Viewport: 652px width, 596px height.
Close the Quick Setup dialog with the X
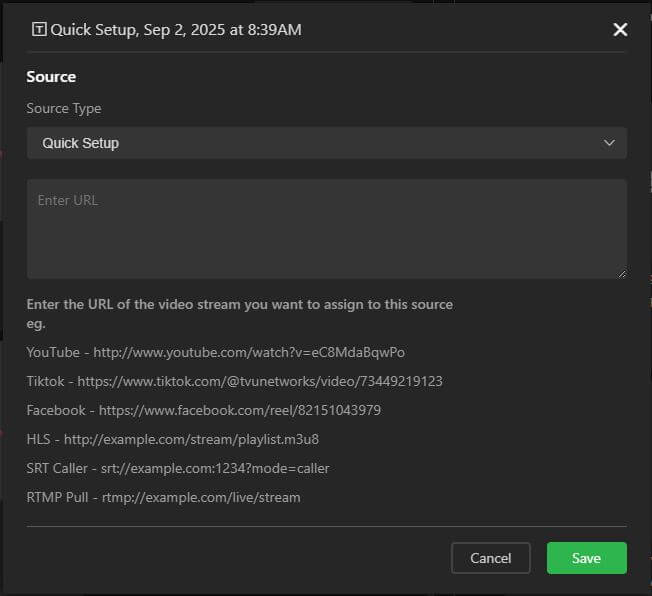click(x=620, y=29)
